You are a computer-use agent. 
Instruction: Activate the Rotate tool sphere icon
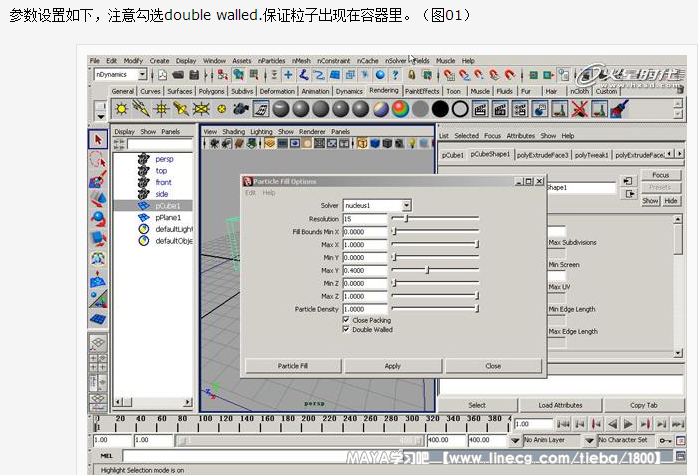coord(98,219)
